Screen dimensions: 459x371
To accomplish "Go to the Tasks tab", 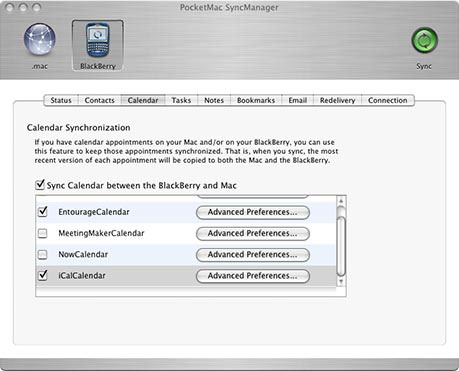I will [x=181, y=100].
